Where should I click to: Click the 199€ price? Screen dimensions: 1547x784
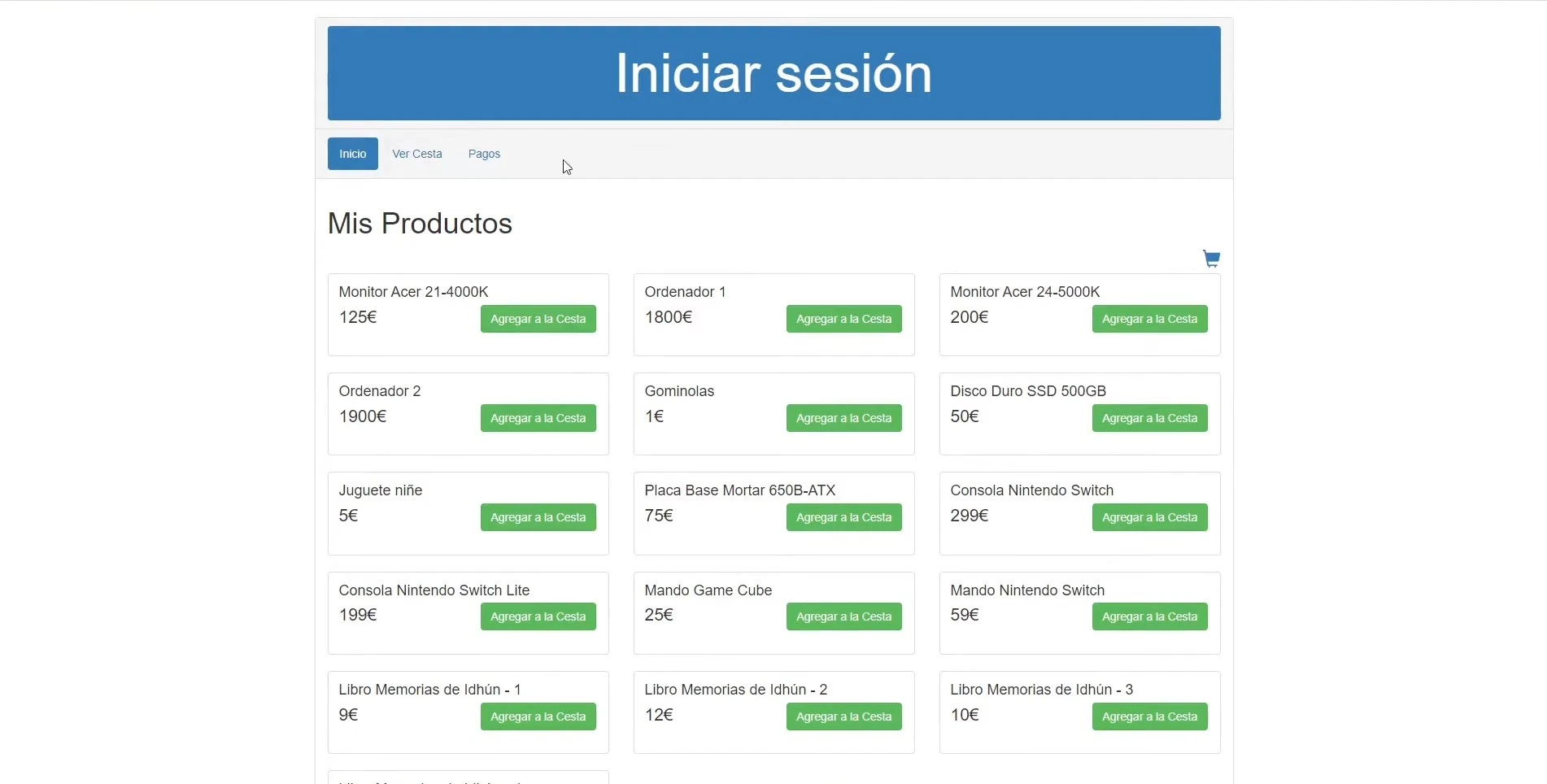click(x=358, y=615)
